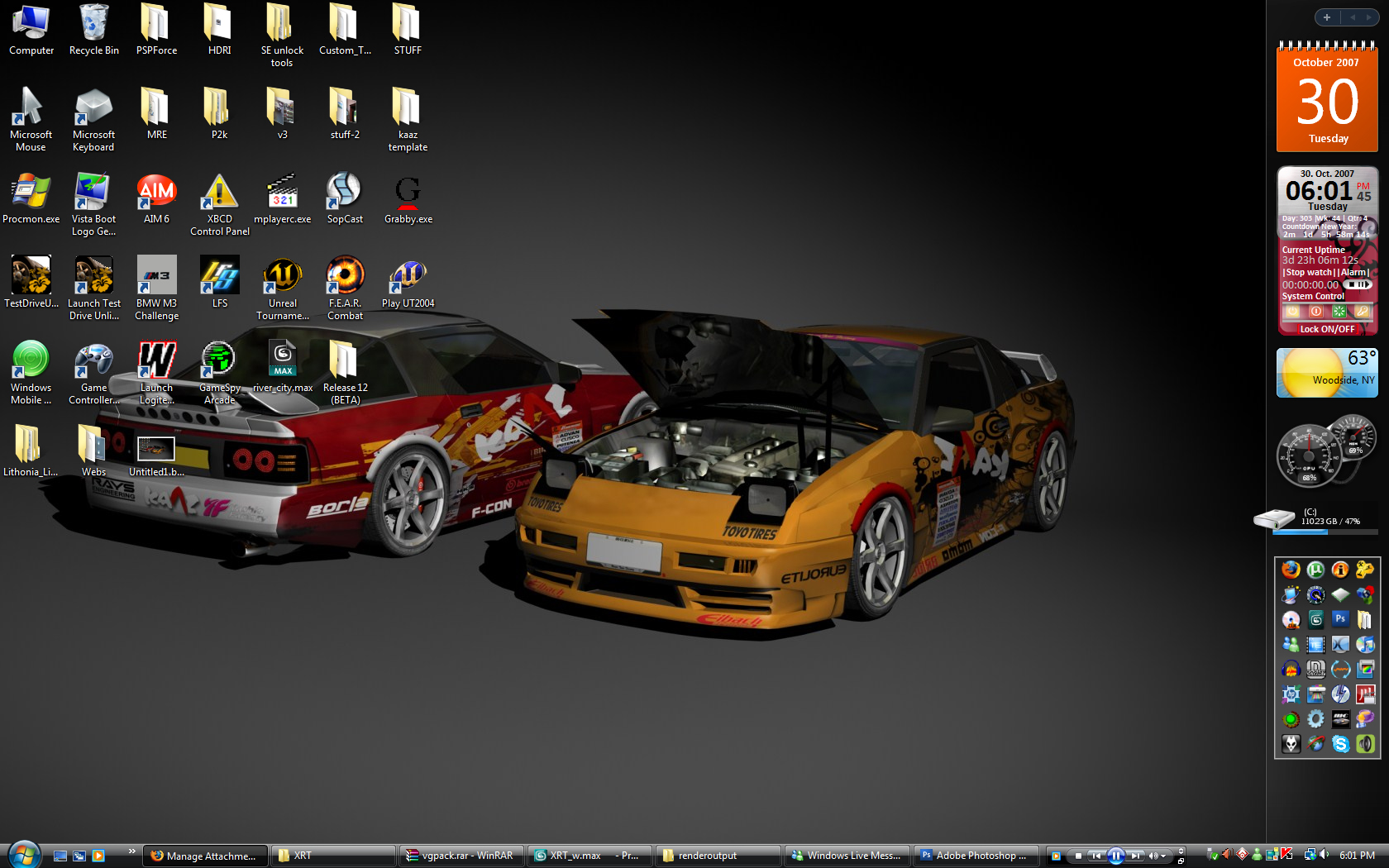Screen dimensions: 1389x868
Task: Switch to Adobe Photoshop taskbar button
Action: point(974,856)
